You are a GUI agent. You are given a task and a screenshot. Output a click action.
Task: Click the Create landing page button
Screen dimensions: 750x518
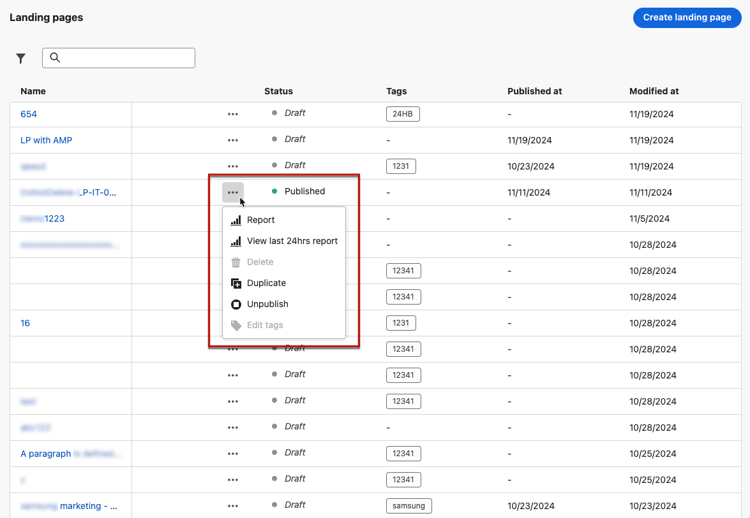click(687, 18)
